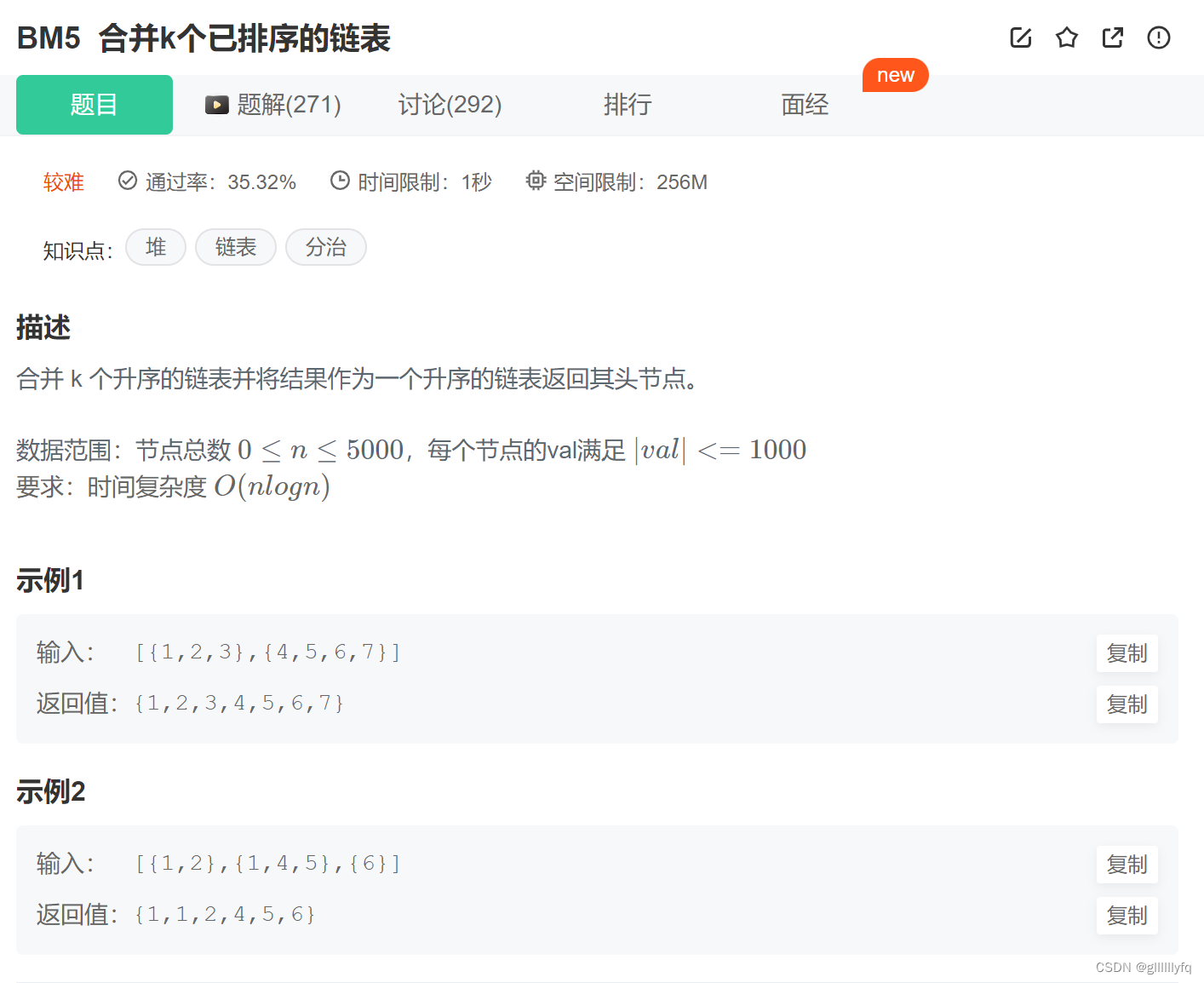
Task: Click the video icon beside 题解
Action: pyautogui.click(x=217, y=105)
